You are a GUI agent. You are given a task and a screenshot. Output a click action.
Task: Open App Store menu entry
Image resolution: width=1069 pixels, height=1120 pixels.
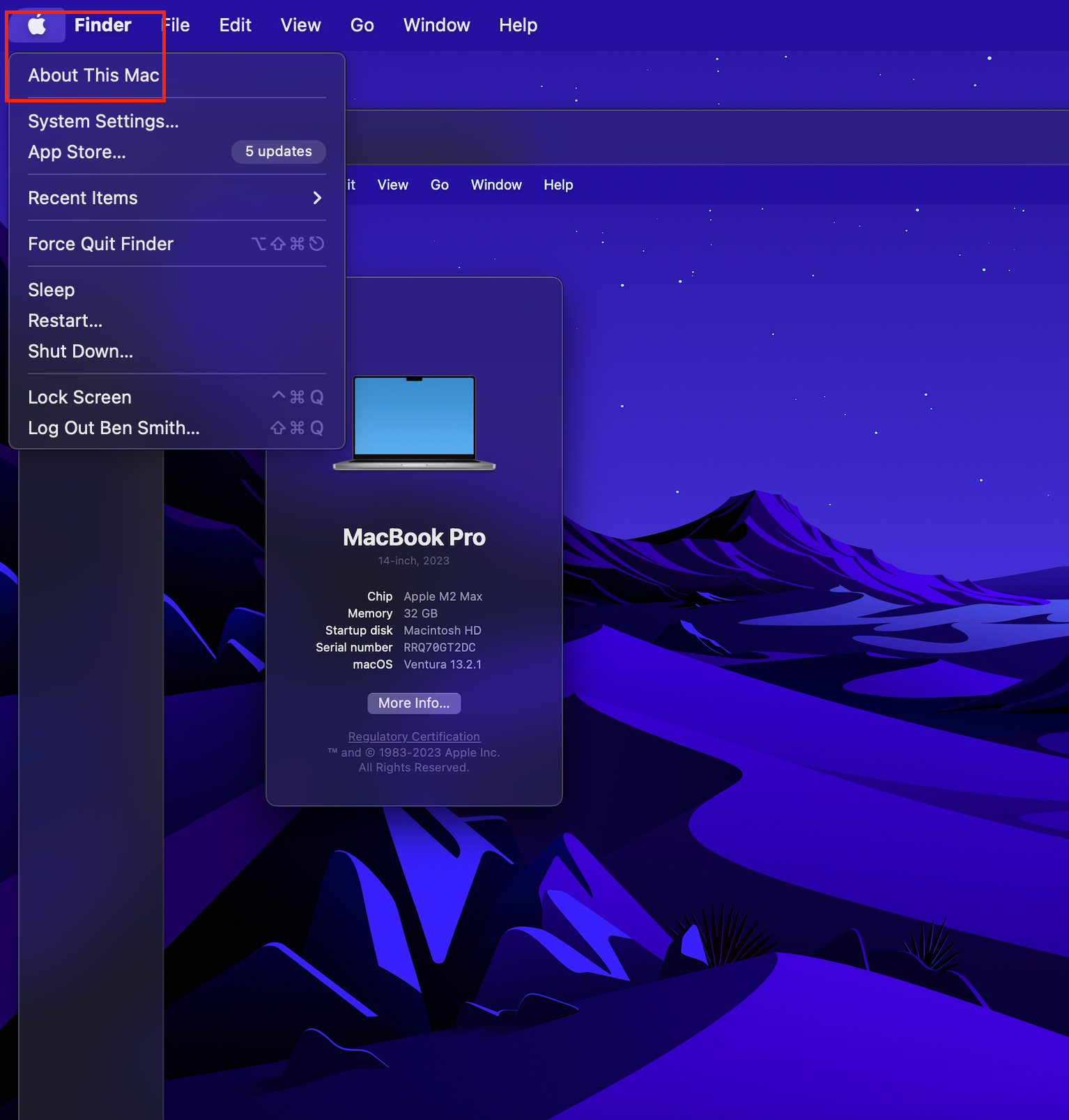(77, 152)
